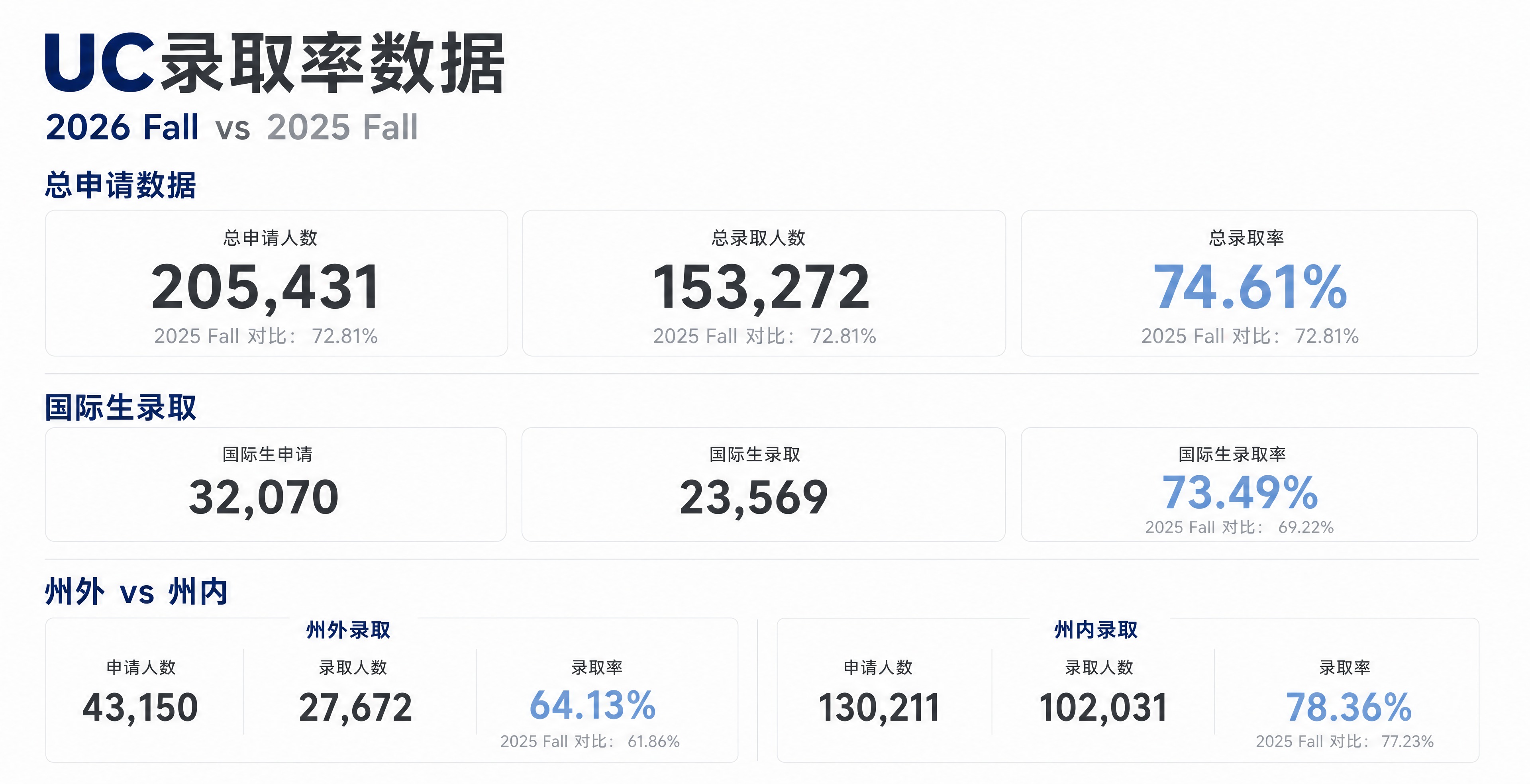
Task: Click the 总录取人数 label
Action: click(x=759, y=238)
